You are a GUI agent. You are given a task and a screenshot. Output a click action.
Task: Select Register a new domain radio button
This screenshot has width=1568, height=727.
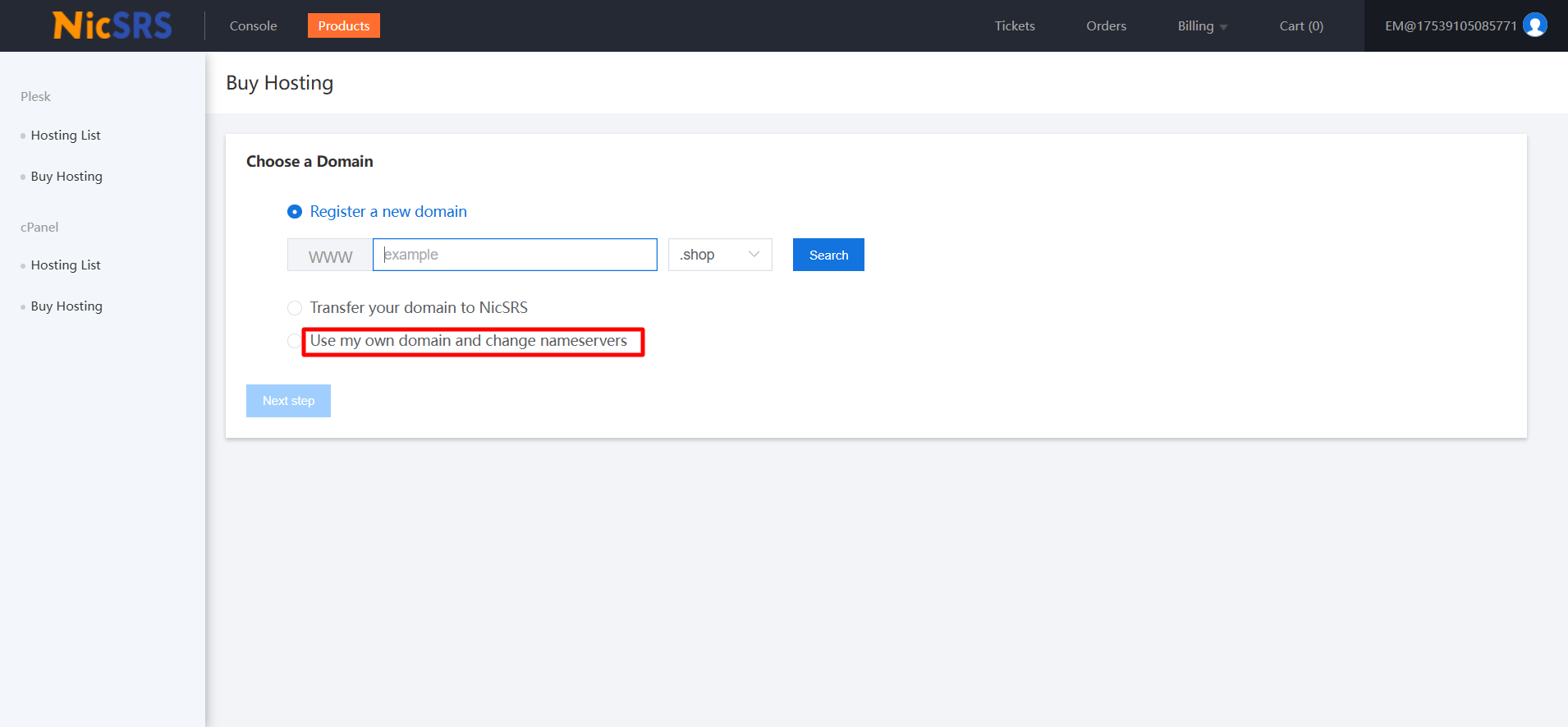point(295,212)
